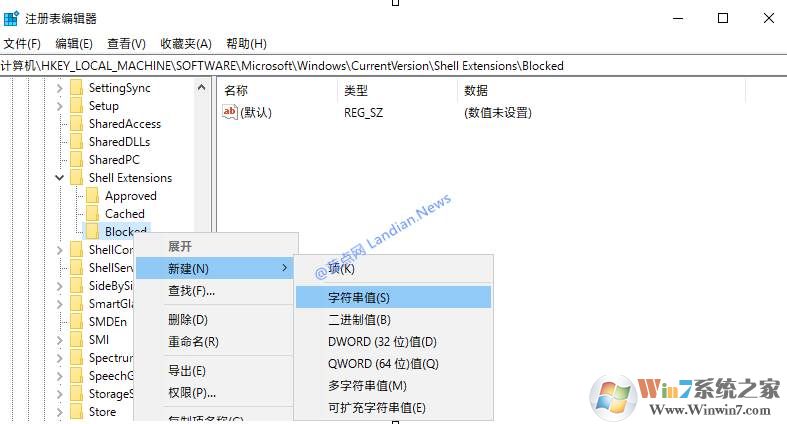Open the 帮助(H) menu
The width and height of the screenshot is (787, 424).
246,44
